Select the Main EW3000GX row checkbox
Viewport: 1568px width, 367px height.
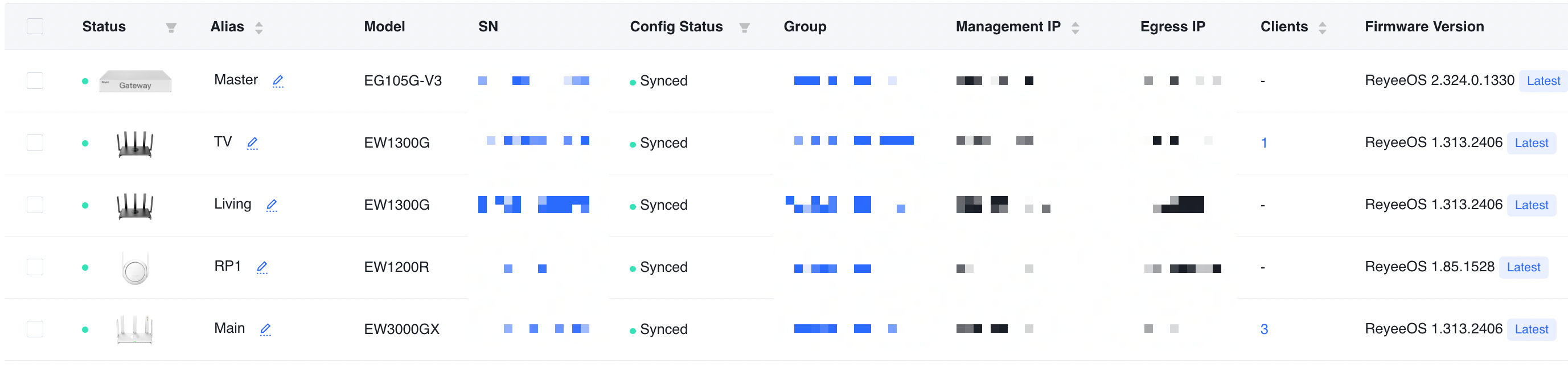pyautogui.click(x=35, y=329)
